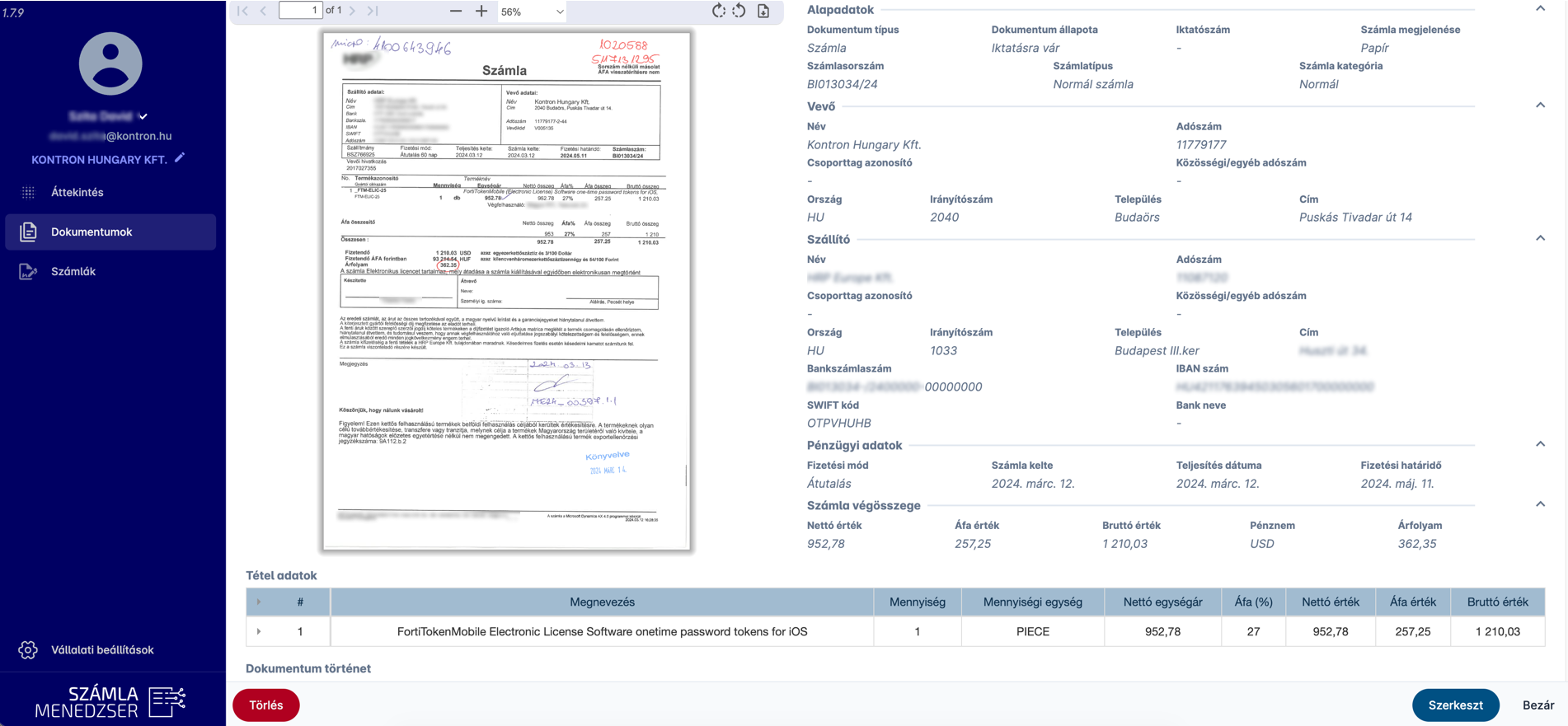Viewport: 1568px width, 726px height.
Task: Expand row 1 in Tétel adatok table
Action: 259,632
